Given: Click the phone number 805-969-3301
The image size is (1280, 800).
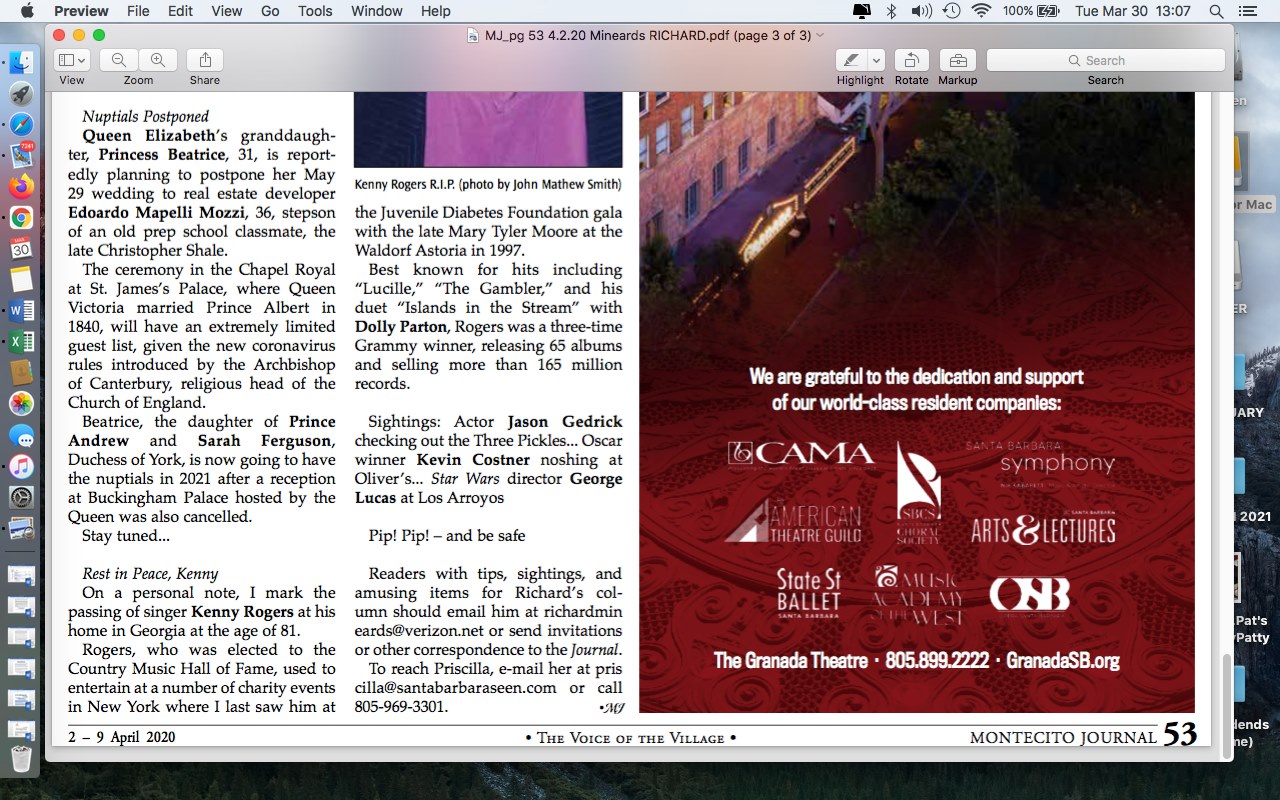Looking at the screenshot, I should click(401, 706).
